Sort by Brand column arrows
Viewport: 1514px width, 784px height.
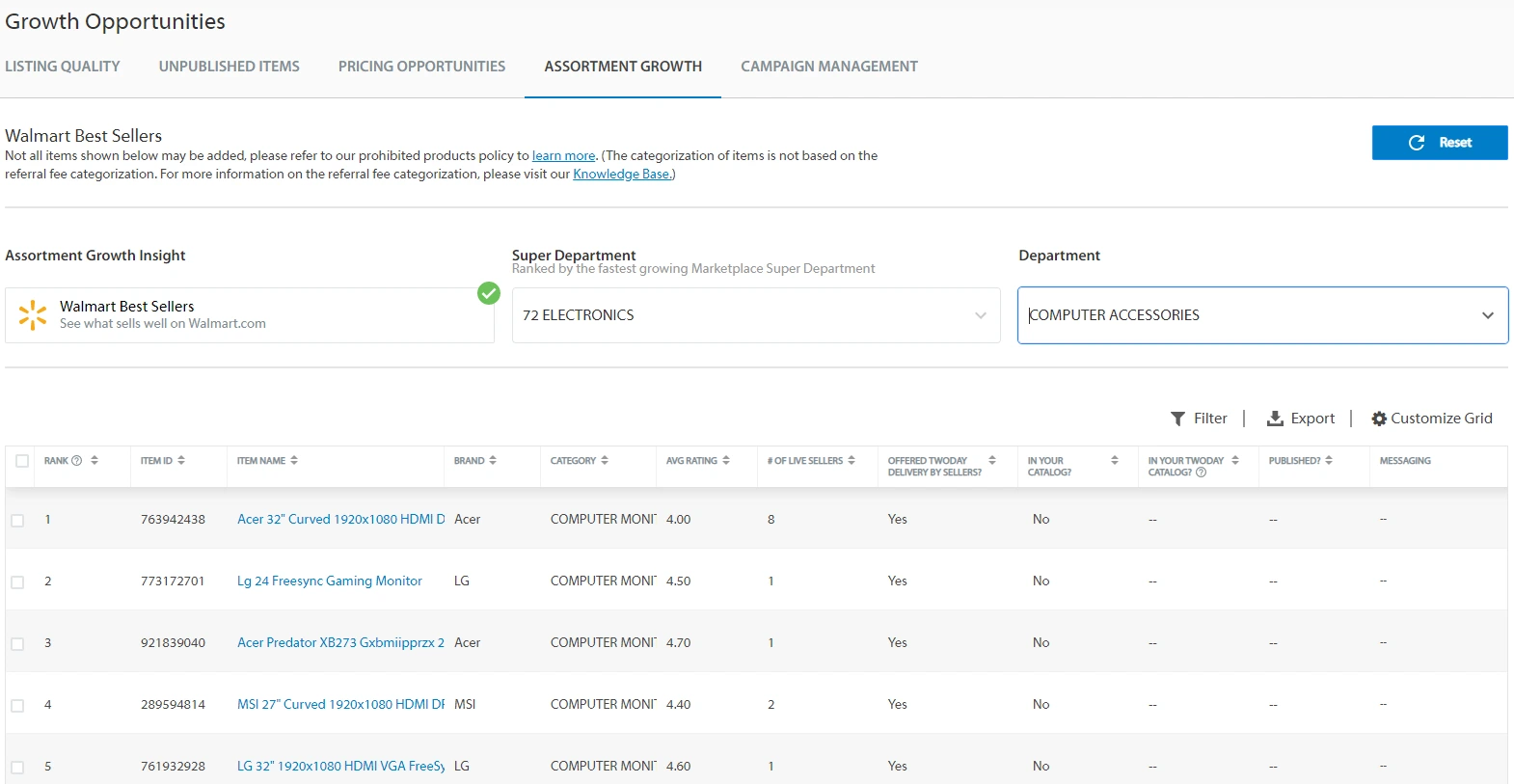(493, 461)
